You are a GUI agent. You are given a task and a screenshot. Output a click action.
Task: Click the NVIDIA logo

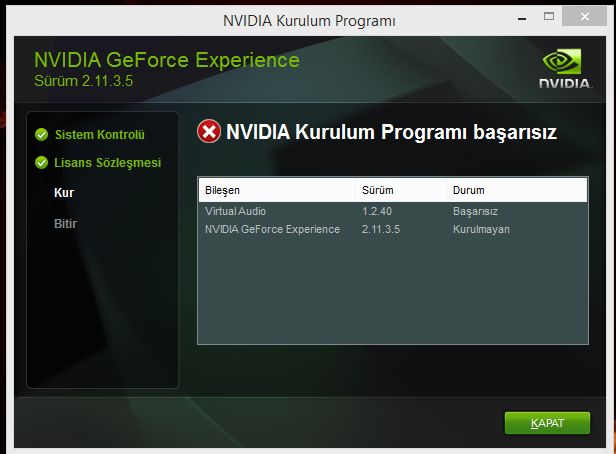(565, 69)
